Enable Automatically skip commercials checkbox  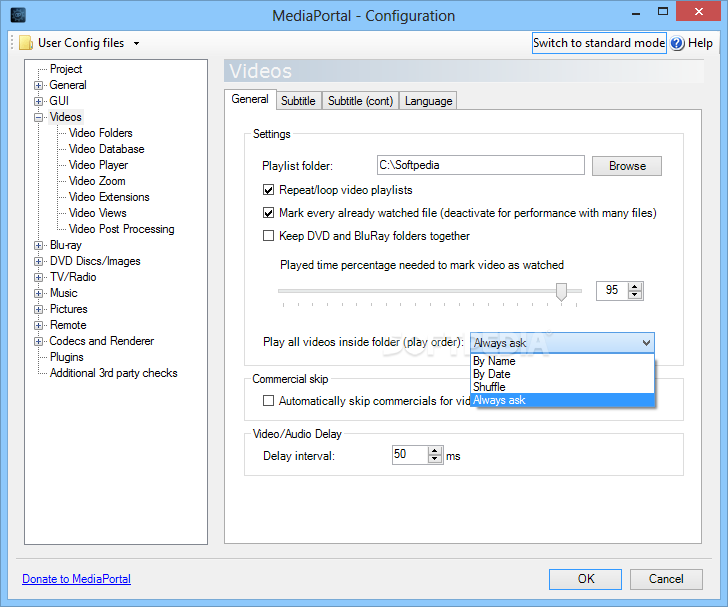click(268, 400)
